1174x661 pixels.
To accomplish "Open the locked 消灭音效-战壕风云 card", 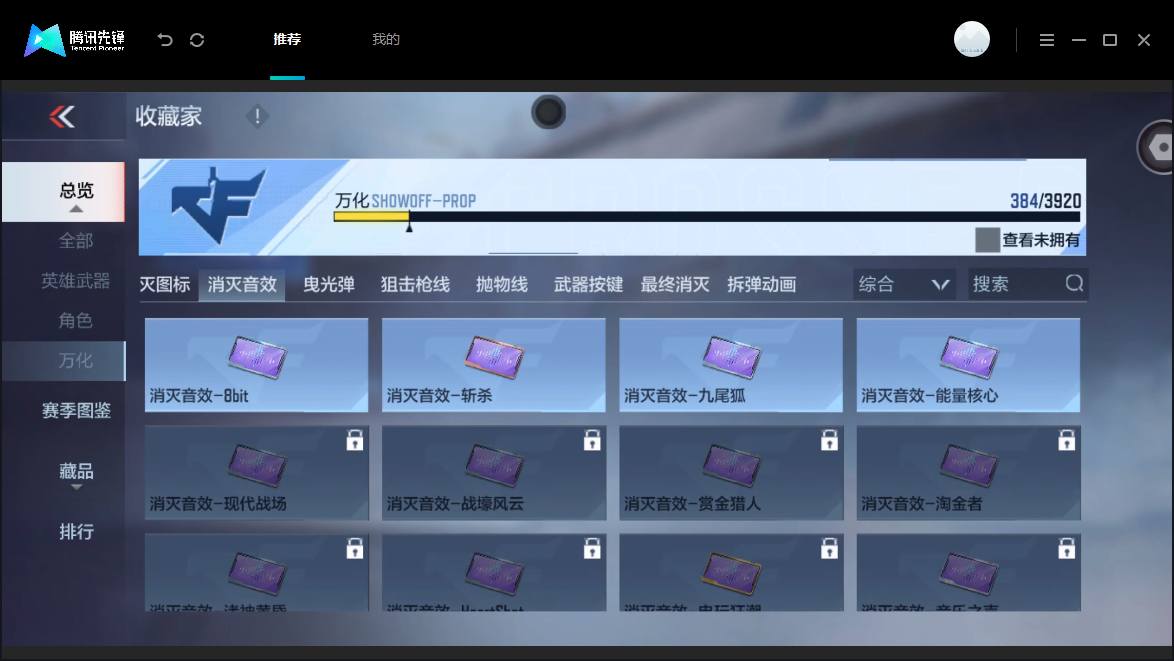I will click(x=494, y=473).
